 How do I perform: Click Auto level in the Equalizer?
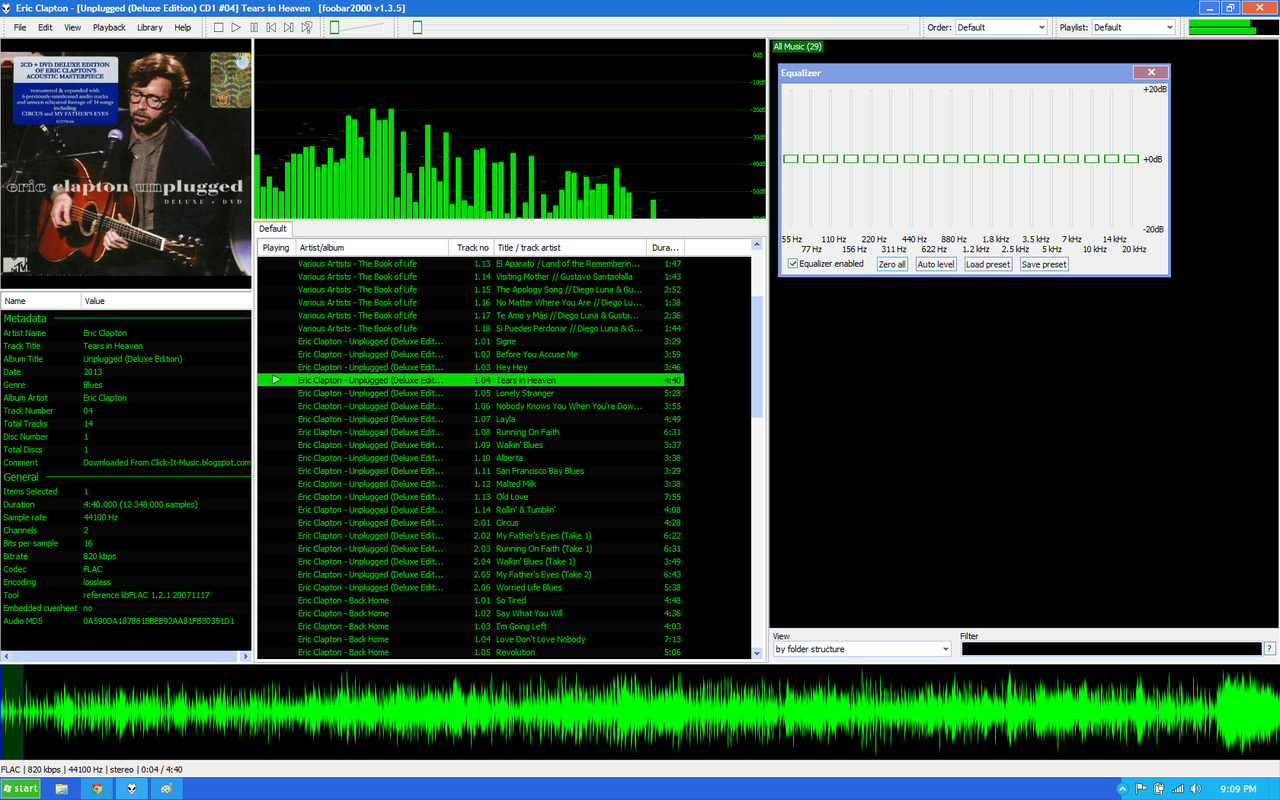click(935, 263)
